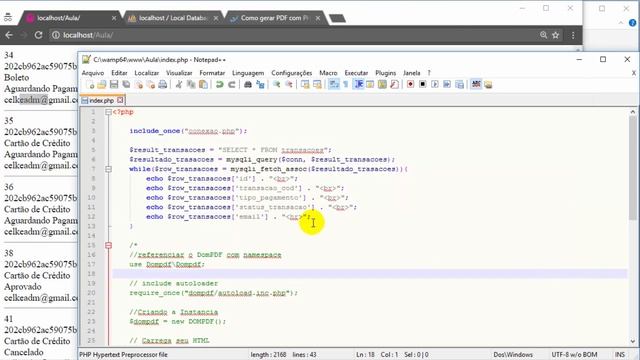Switch to localhost / Local Database browser tab
The width and height of the screenshot is (640, 360).
coord(172,18)
